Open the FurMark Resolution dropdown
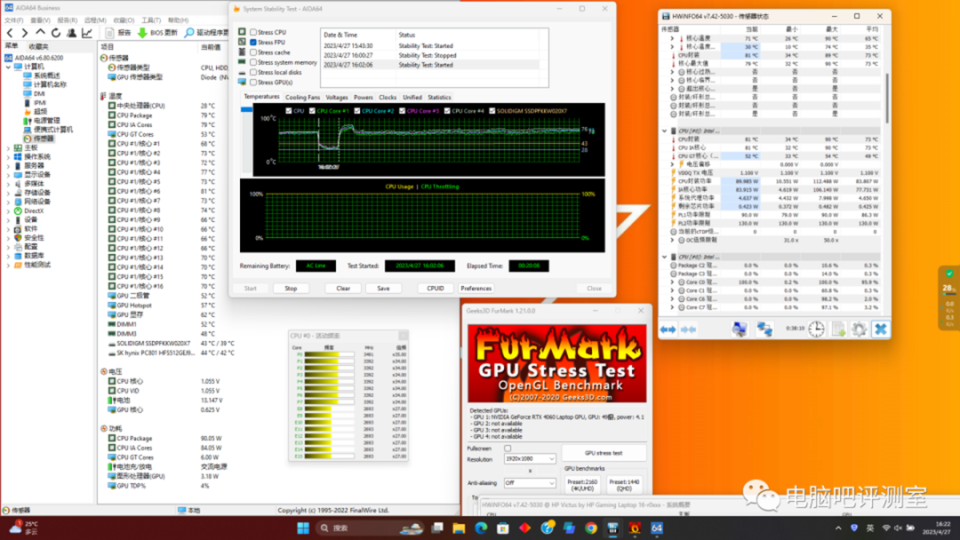The image size is (960, 540). 530,459
